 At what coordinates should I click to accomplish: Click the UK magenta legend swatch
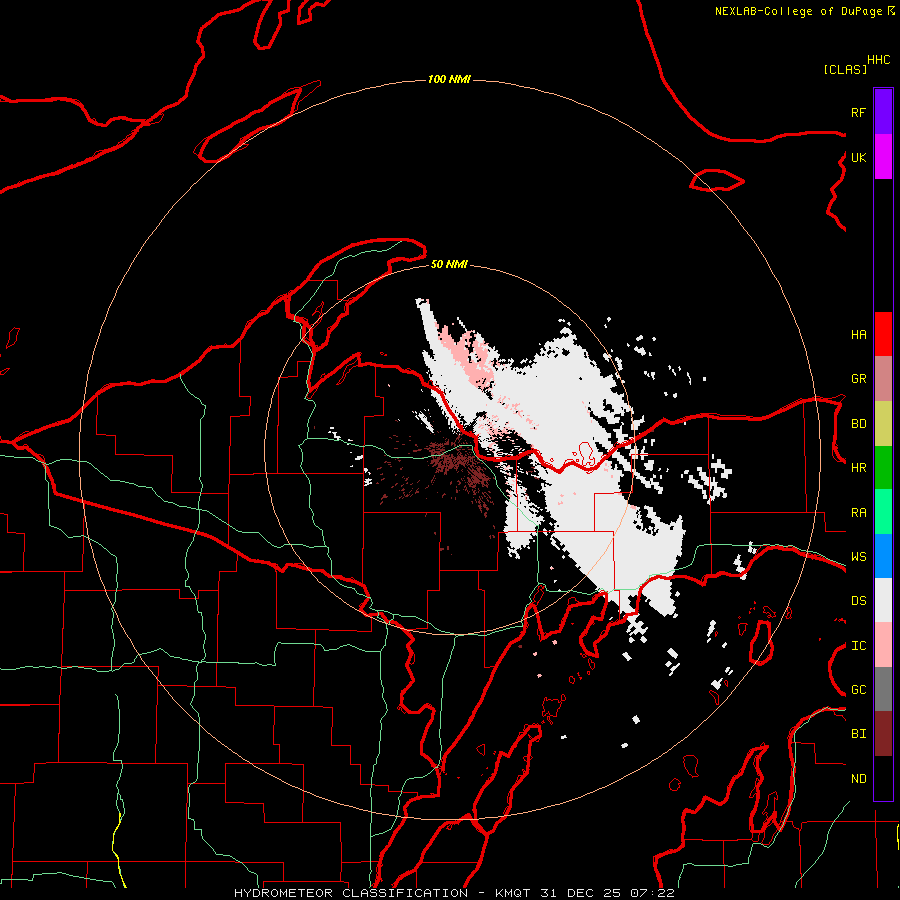(x=883, y=157)
